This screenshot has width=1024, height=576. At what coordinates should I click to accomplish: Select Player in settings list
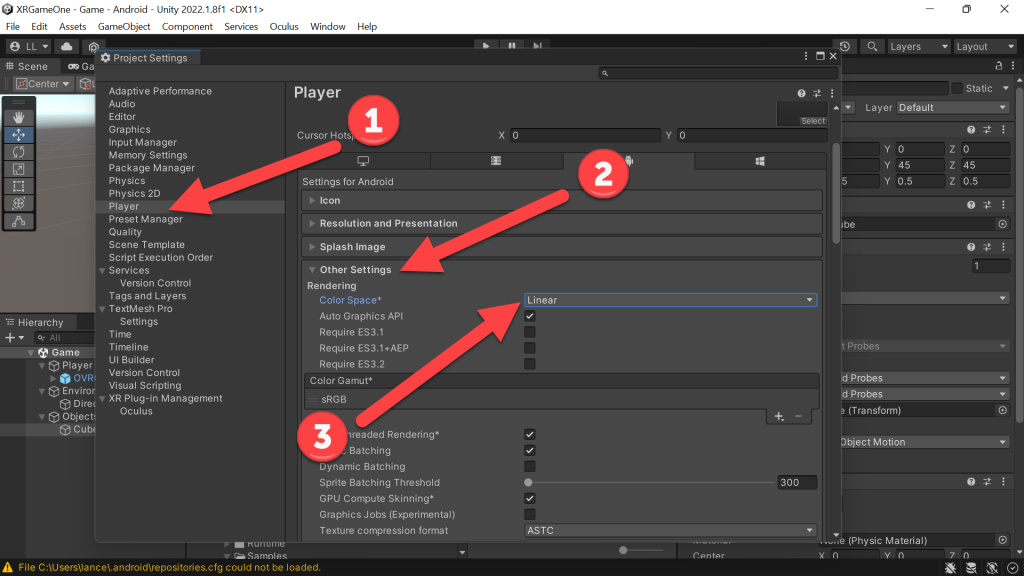coord(123,206)
